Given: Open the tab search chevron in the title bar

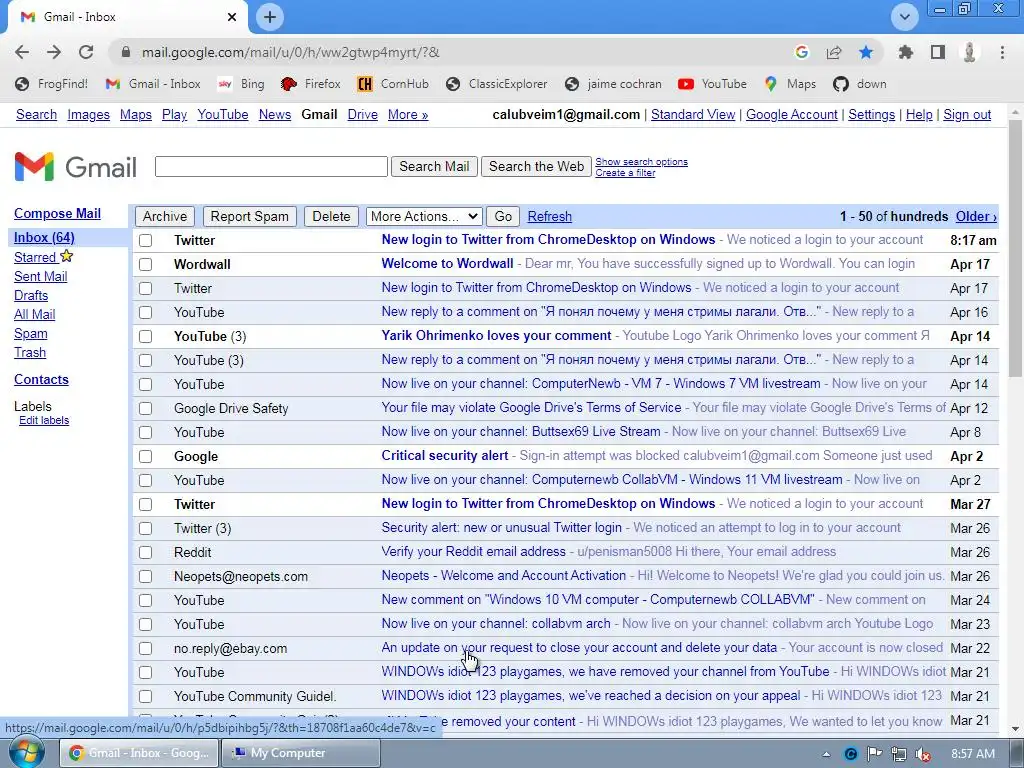Looking at the screenshot, I should pyautogui.click(x=904, y=17).
